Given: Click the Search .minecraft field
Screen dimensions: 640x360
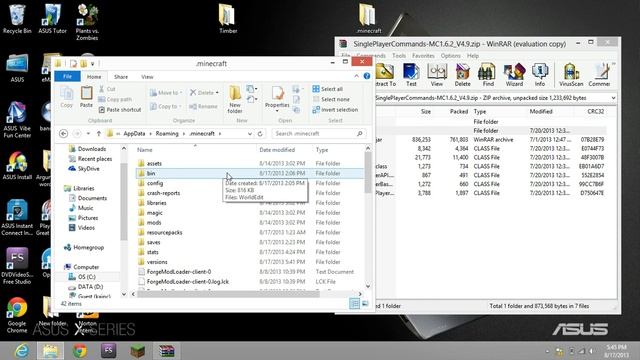Looking at the screenshot, I should pos(318,133).
